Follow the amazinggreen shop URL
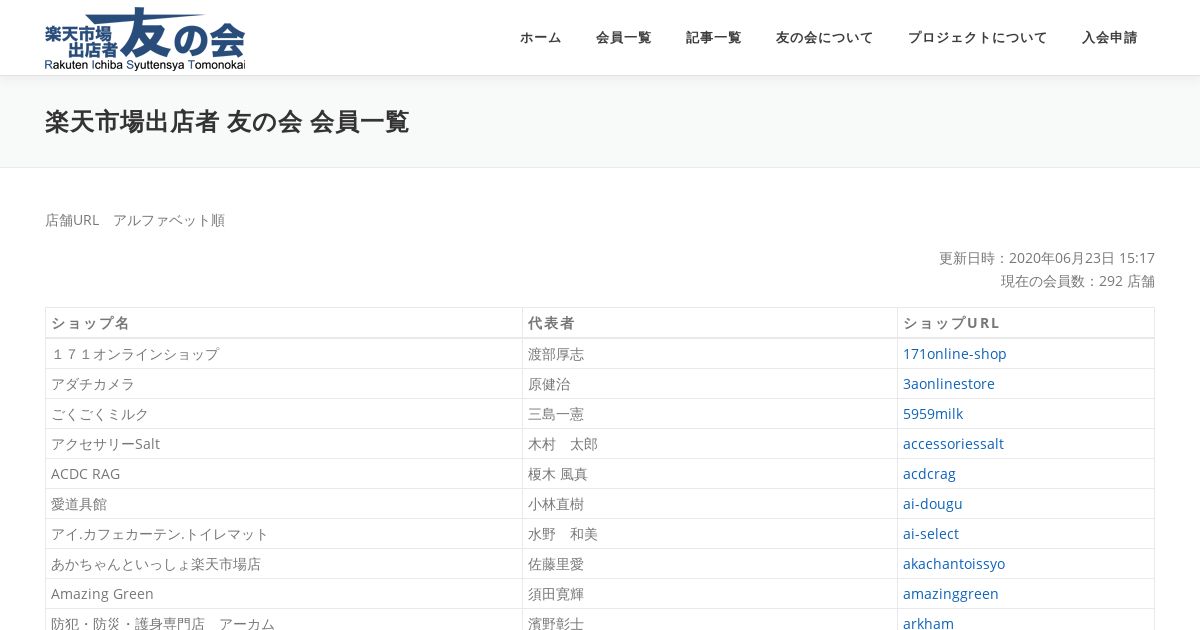Viewport: 1200px width, 630px height. [950, 594]
